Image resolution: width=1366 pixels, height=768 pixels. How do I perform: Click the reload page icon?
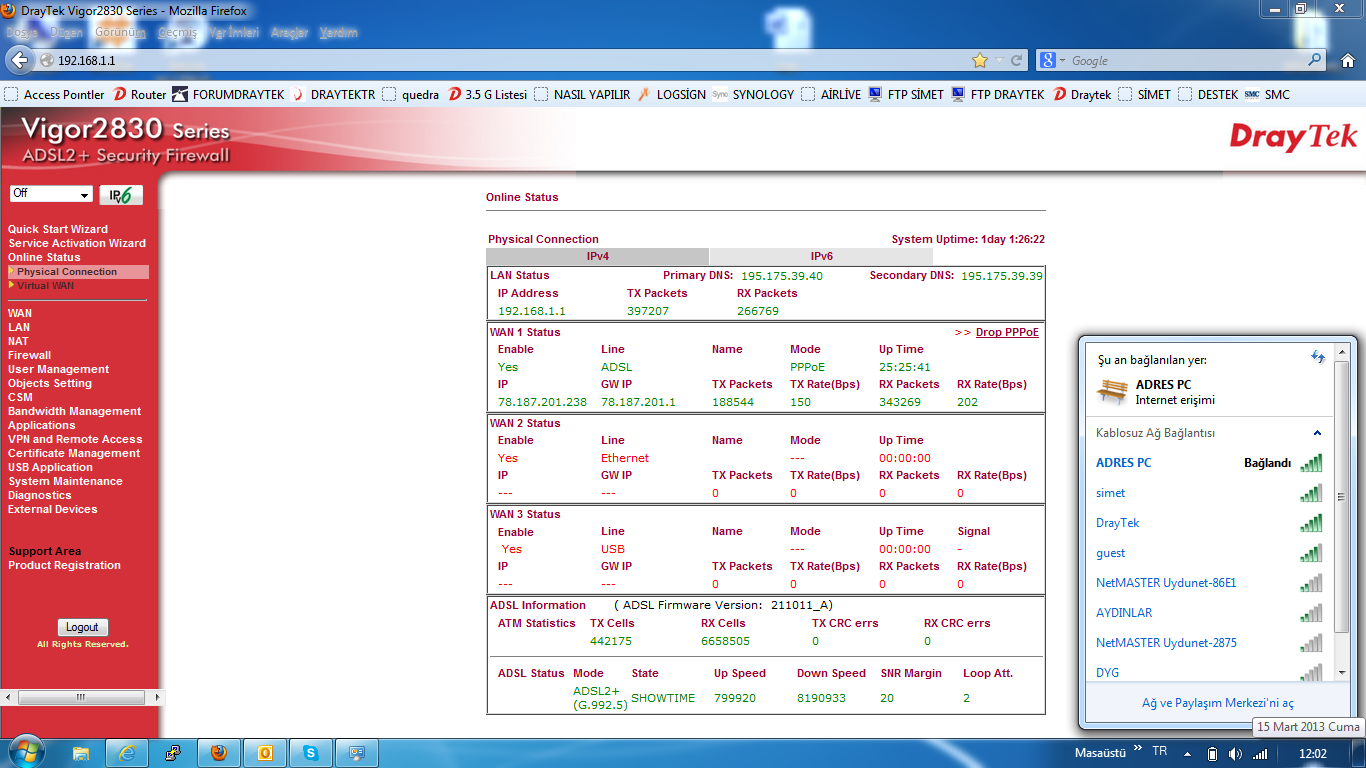pyautogui.click(x=1017, y=61)
